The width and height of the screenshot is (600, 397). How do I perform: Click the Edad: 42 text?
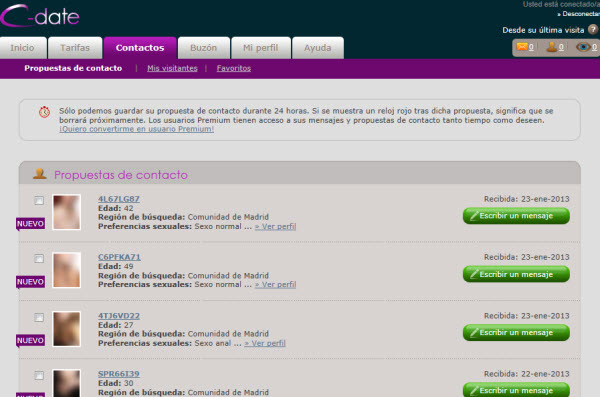pos(116,208)
